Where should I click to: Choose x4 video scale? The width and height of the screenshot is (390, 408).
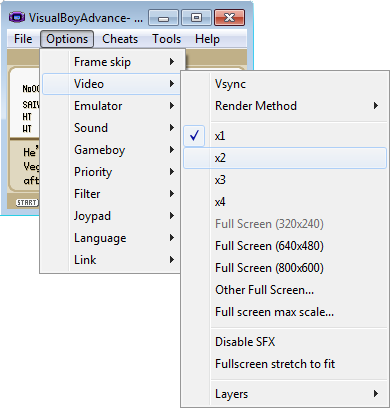click(285, 202)
